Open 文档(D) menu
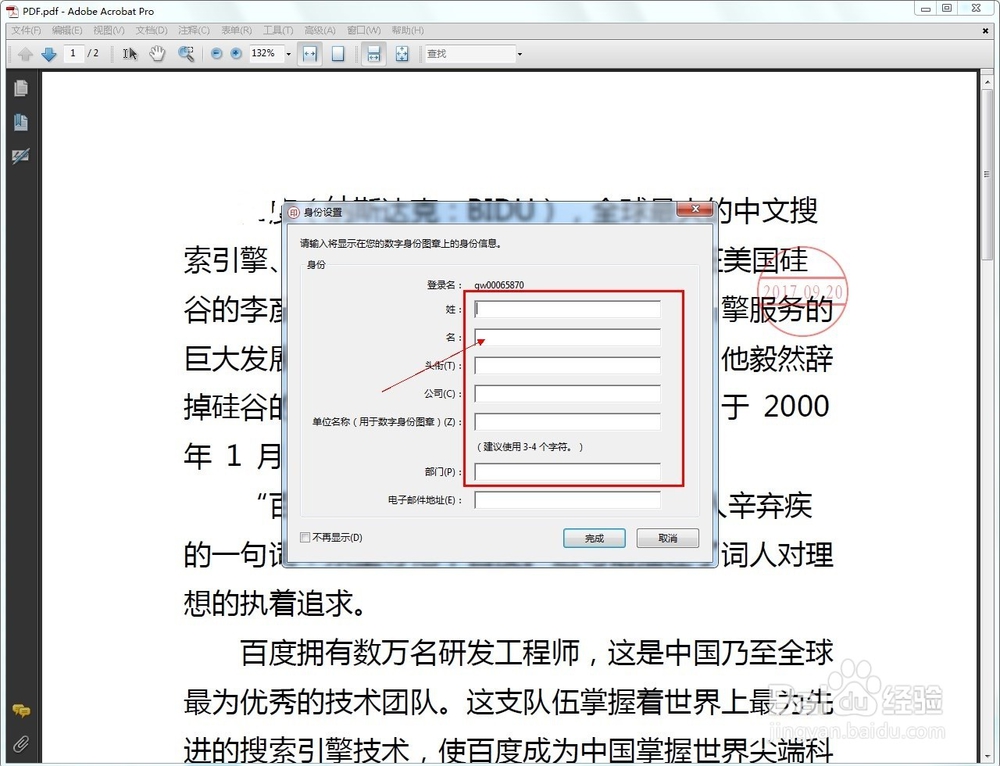 click(x=152, y=30)
